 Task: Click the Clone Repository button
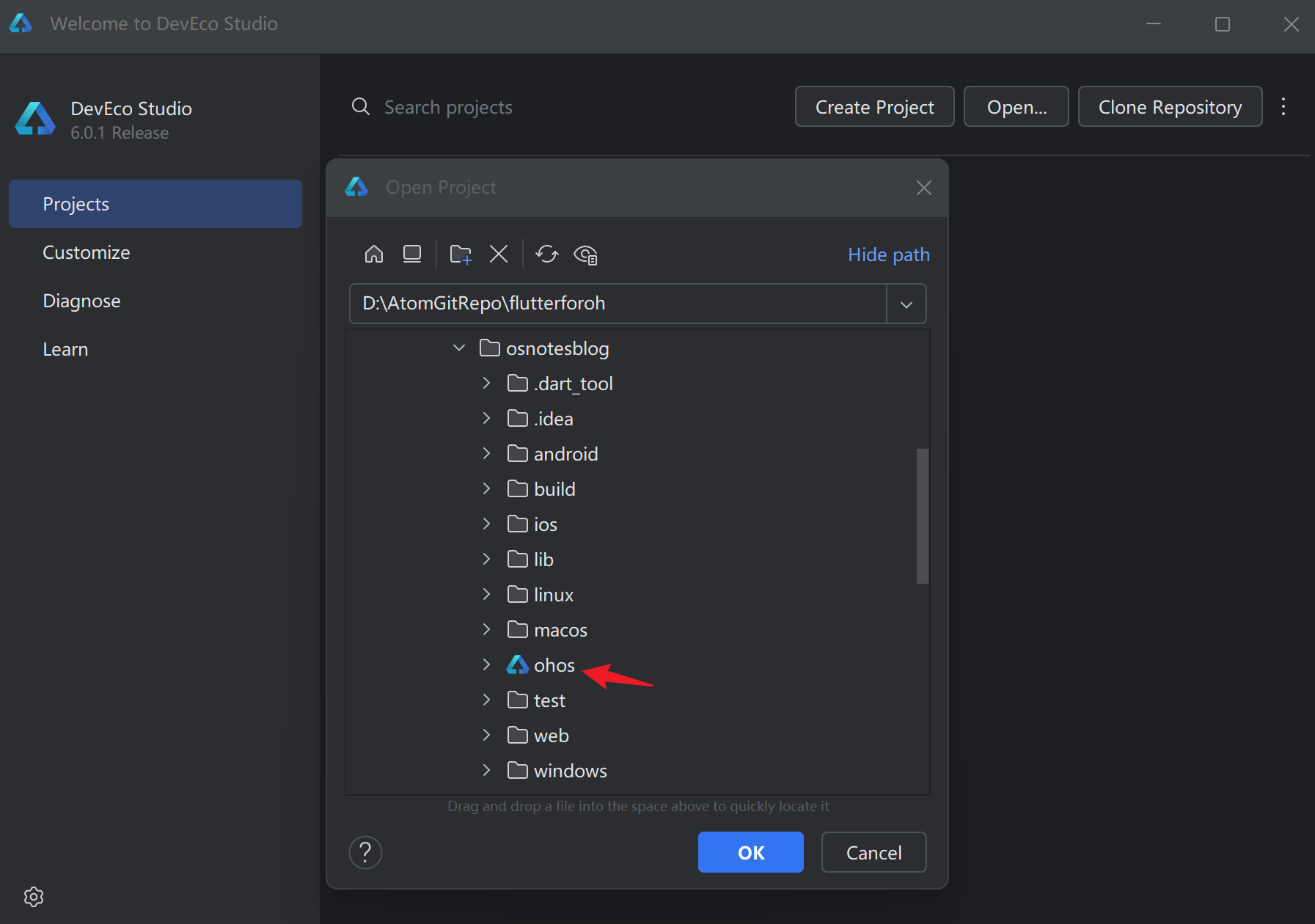tap(1170, 107)
